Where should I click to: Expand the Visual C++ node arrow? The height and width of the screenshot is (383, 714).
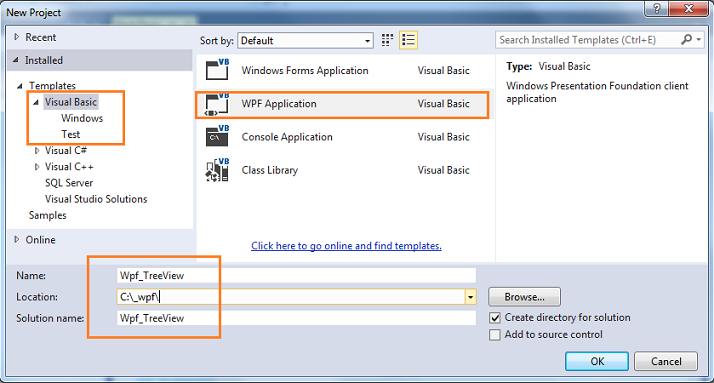[x=37, y=167]
